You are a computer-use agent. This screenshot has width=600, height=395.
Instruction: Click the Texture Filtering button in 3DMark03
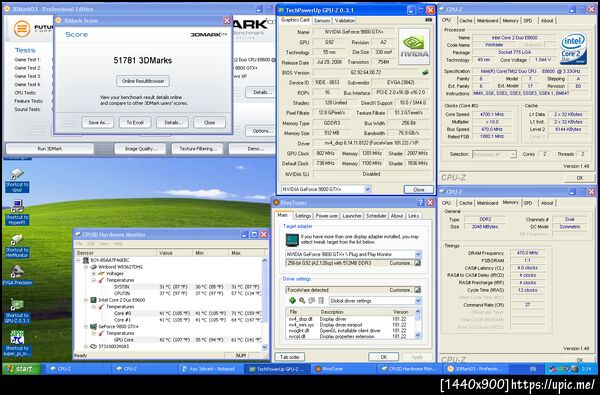pyautogui.click(x=198, y=149)
